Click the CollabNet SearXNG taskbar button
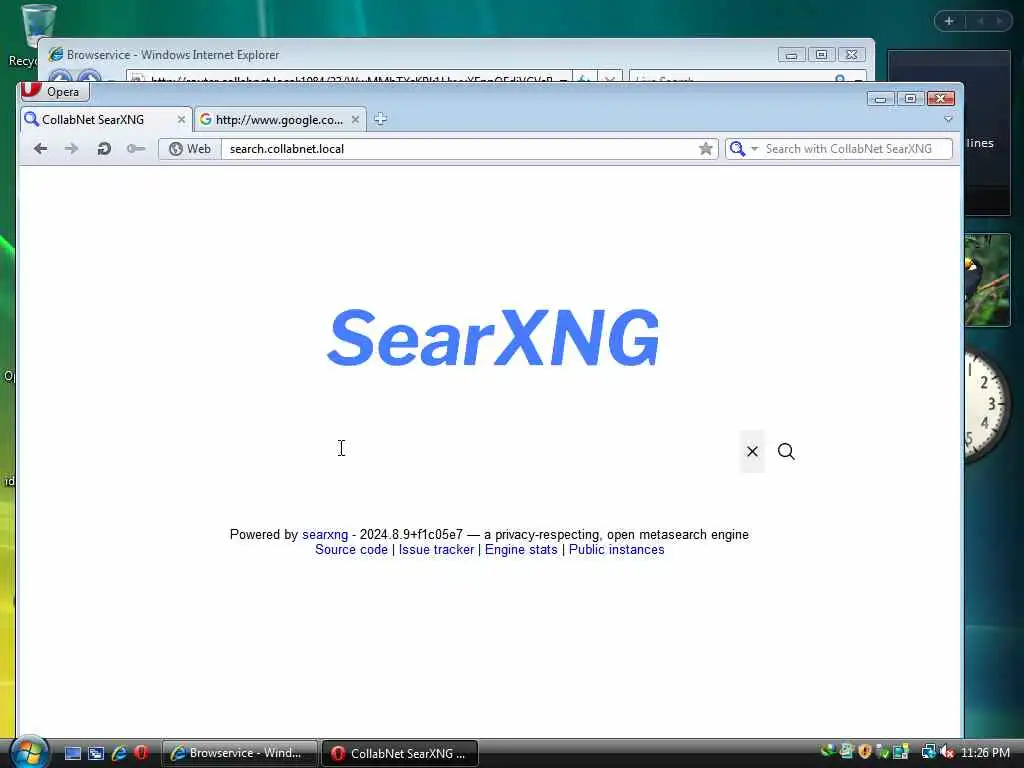Image resolution: width=1024 pixels, height=768 pixels. (x=400, y=753)
